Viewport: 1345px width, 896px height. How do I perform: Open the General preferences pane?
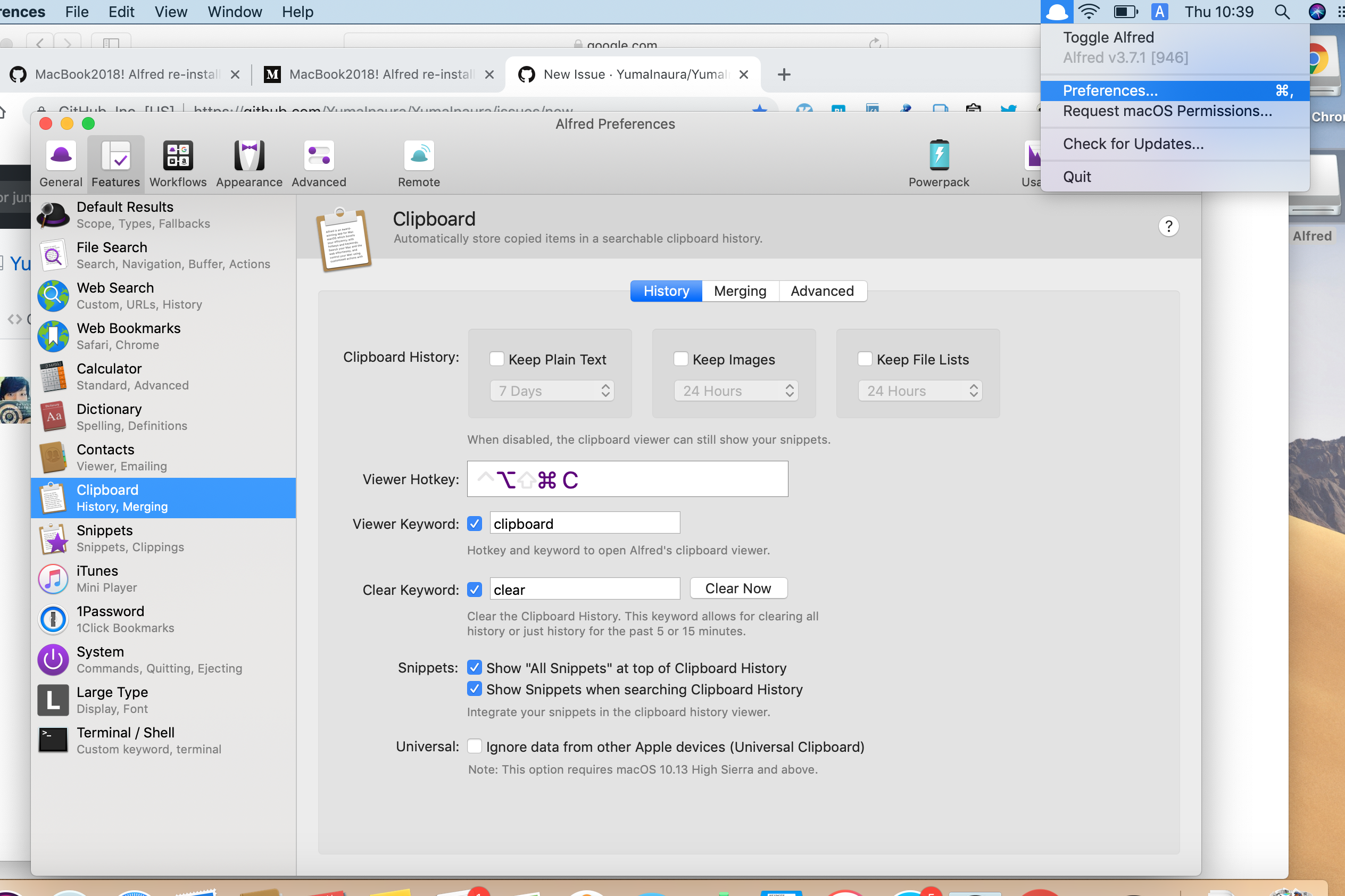61,164
